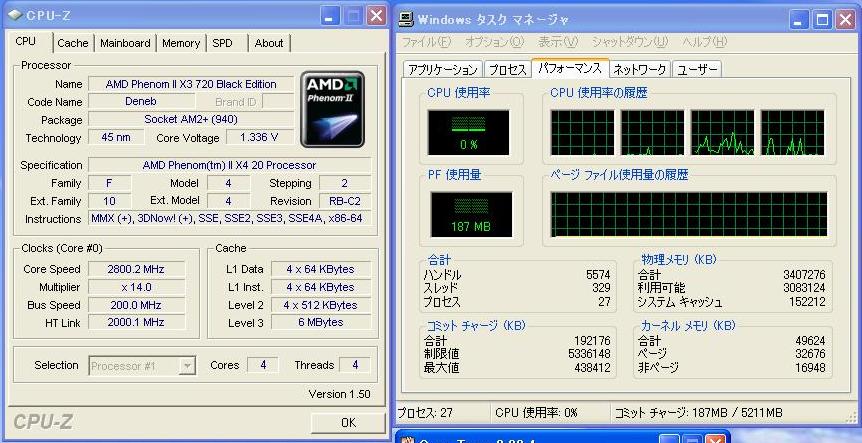Open the ファイル(F) menu in Task Manager
The height and width of the screenshot is (443, 862).
click(x=426, y=42)
